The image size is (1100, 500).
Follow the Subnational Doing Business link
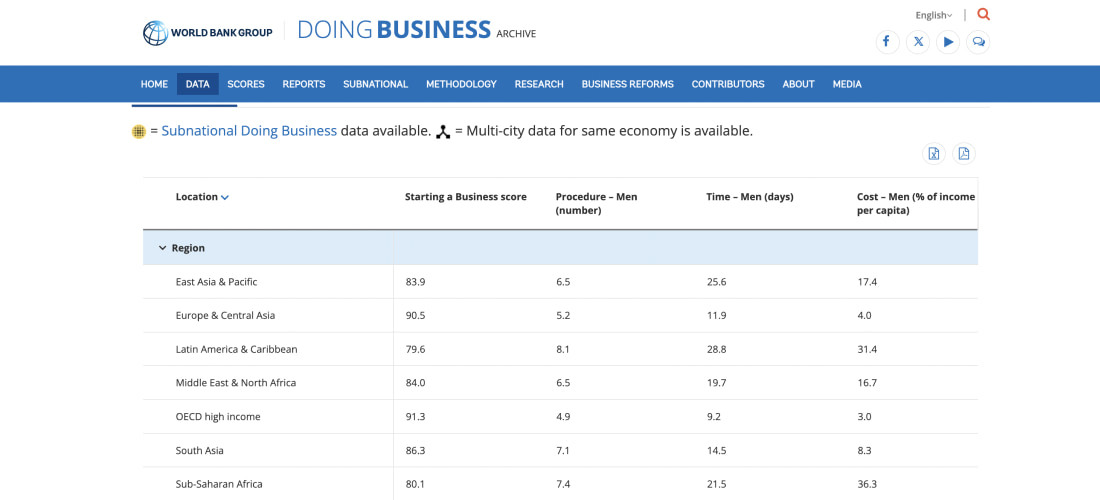(249, 131)
